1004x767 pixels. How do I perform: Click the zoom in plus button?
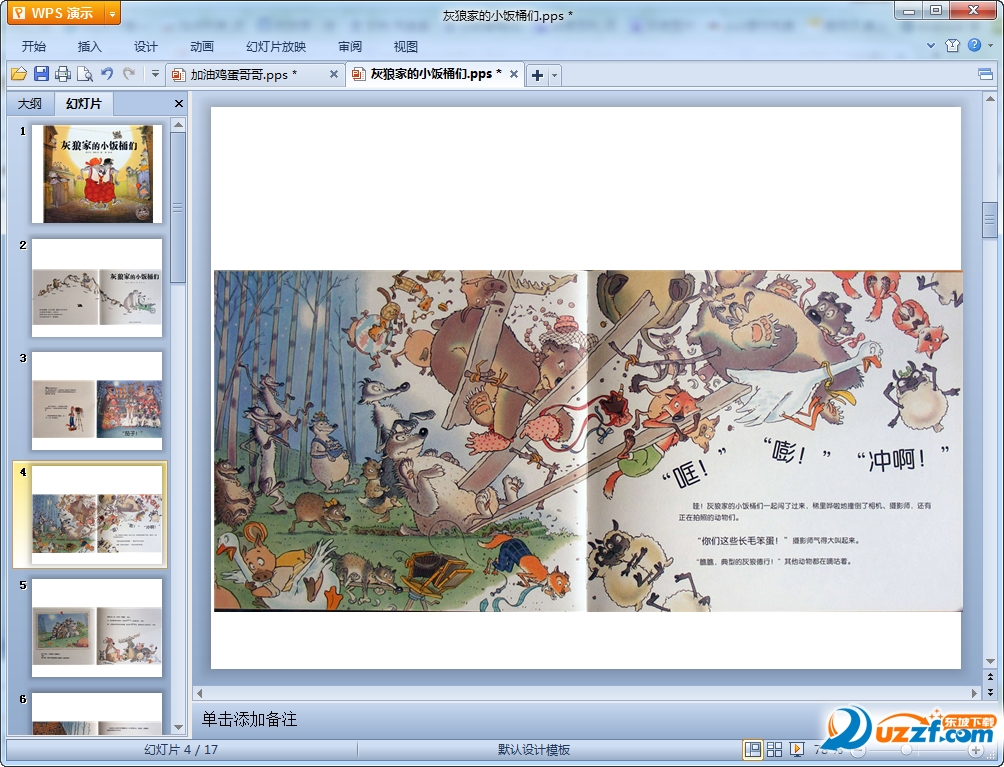tap(976, 750)
